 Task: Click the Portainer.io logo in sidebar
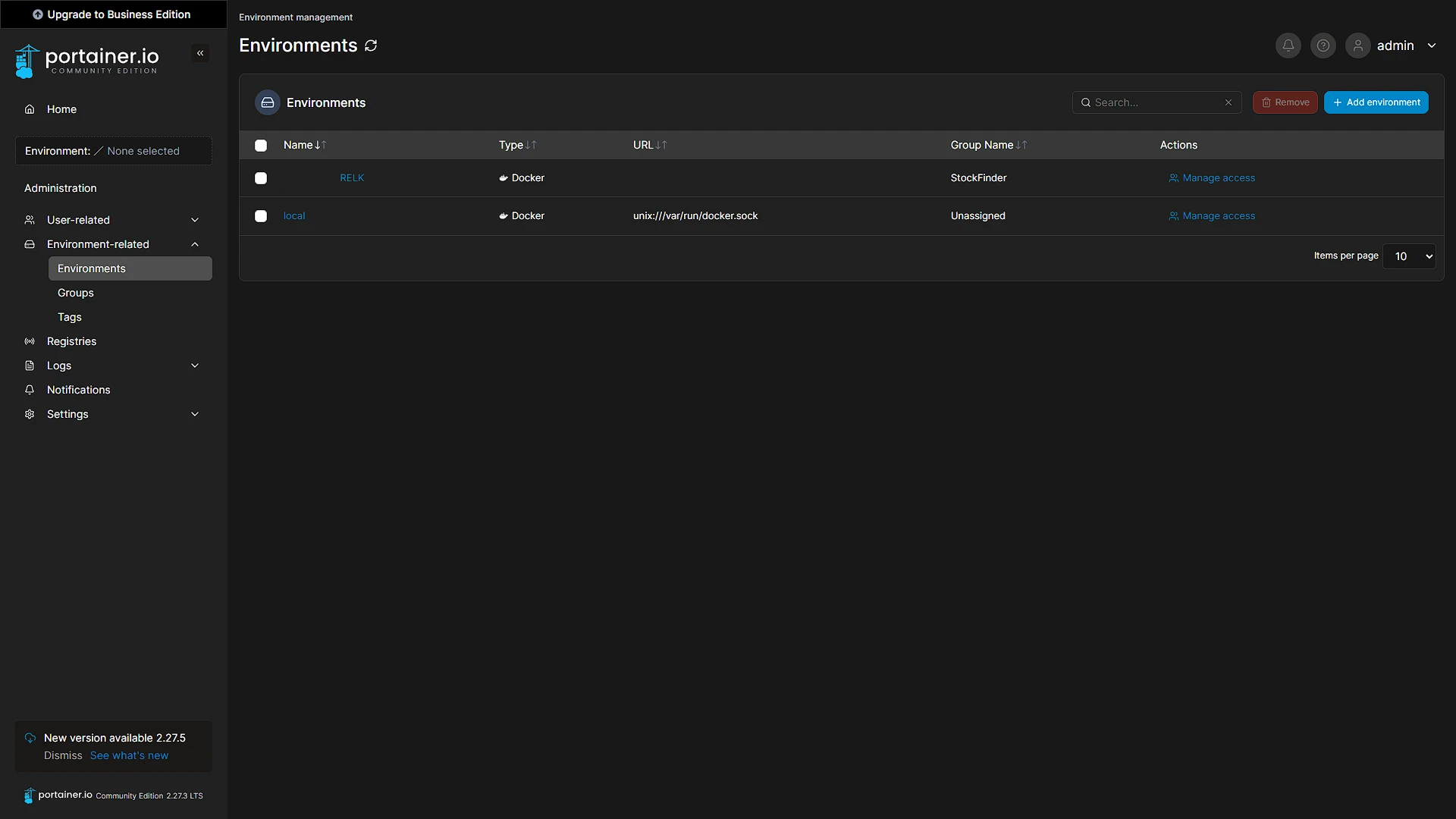click(x=87, y=61)
